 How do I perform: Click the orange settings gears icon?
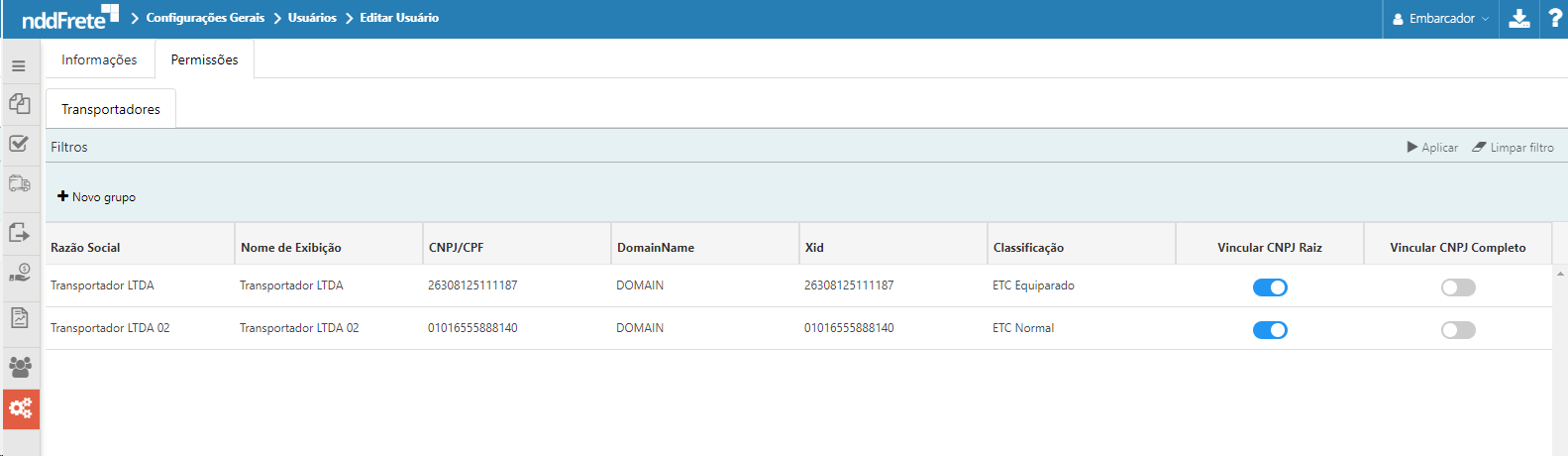21,408
